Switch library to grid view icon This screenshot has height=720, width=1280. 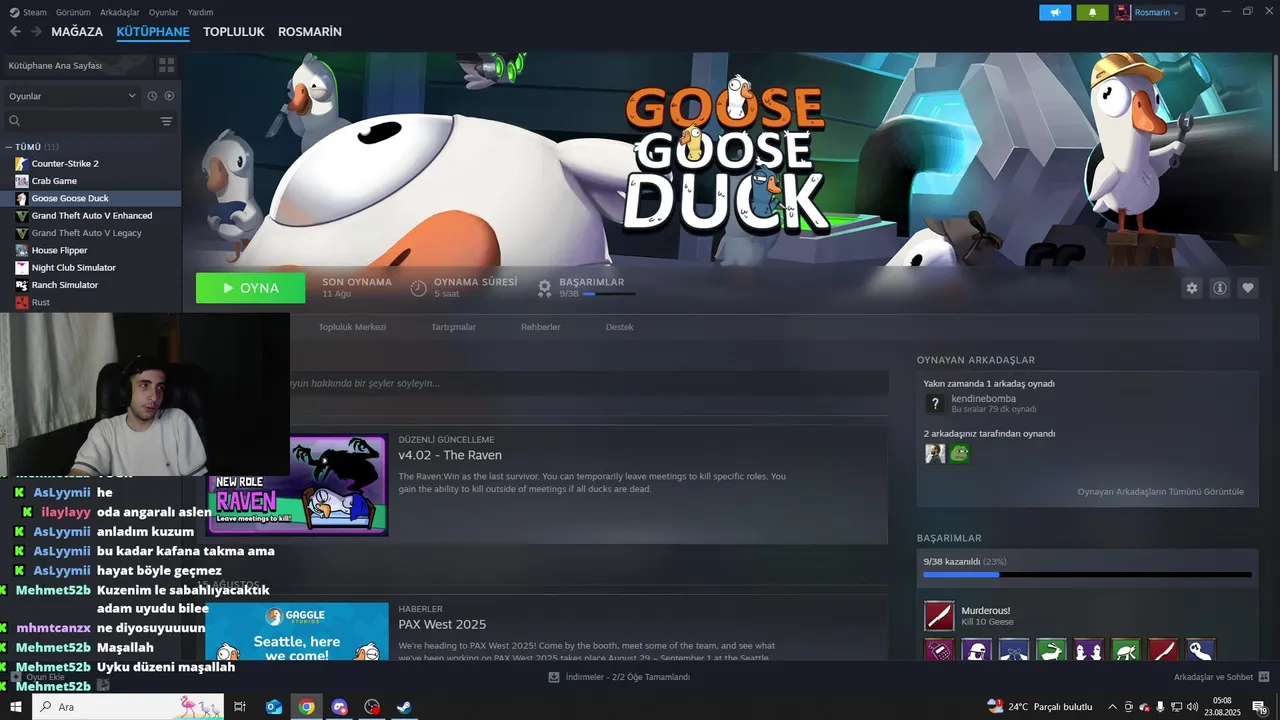click(166, 65)
